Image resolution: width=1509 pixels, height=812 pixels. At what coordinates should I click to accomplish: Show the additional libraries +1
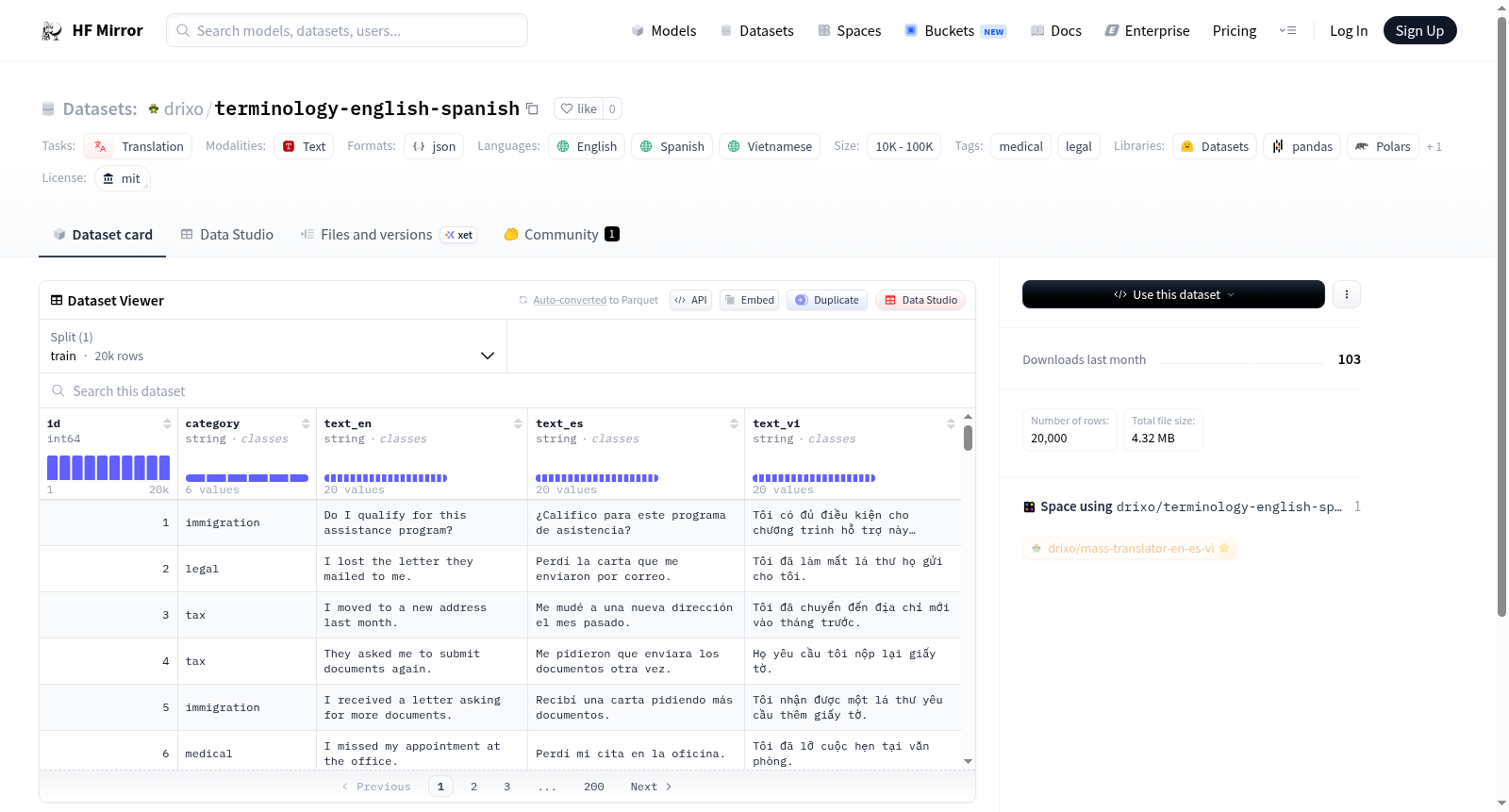pyautogui.click(x=1434, y=146)
